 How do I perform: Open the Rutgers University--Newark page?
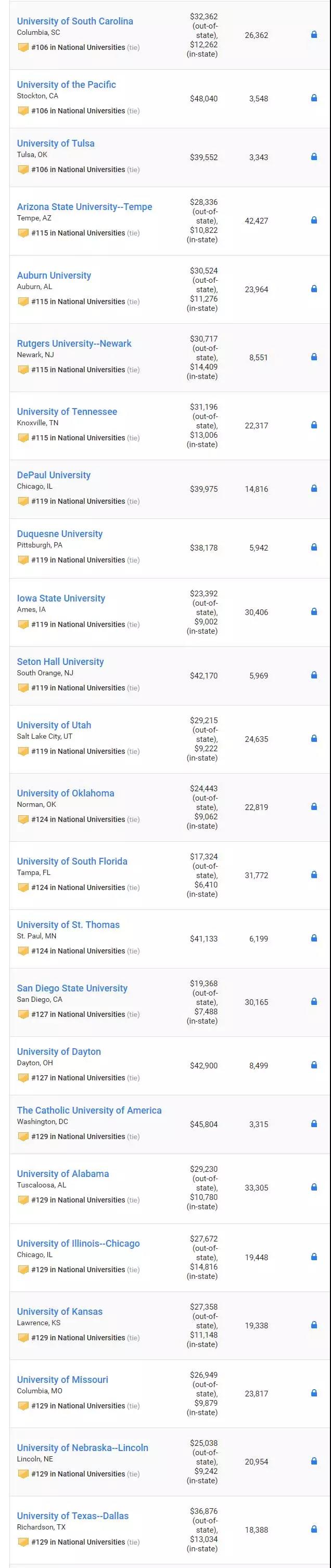[x=74, y=343]
